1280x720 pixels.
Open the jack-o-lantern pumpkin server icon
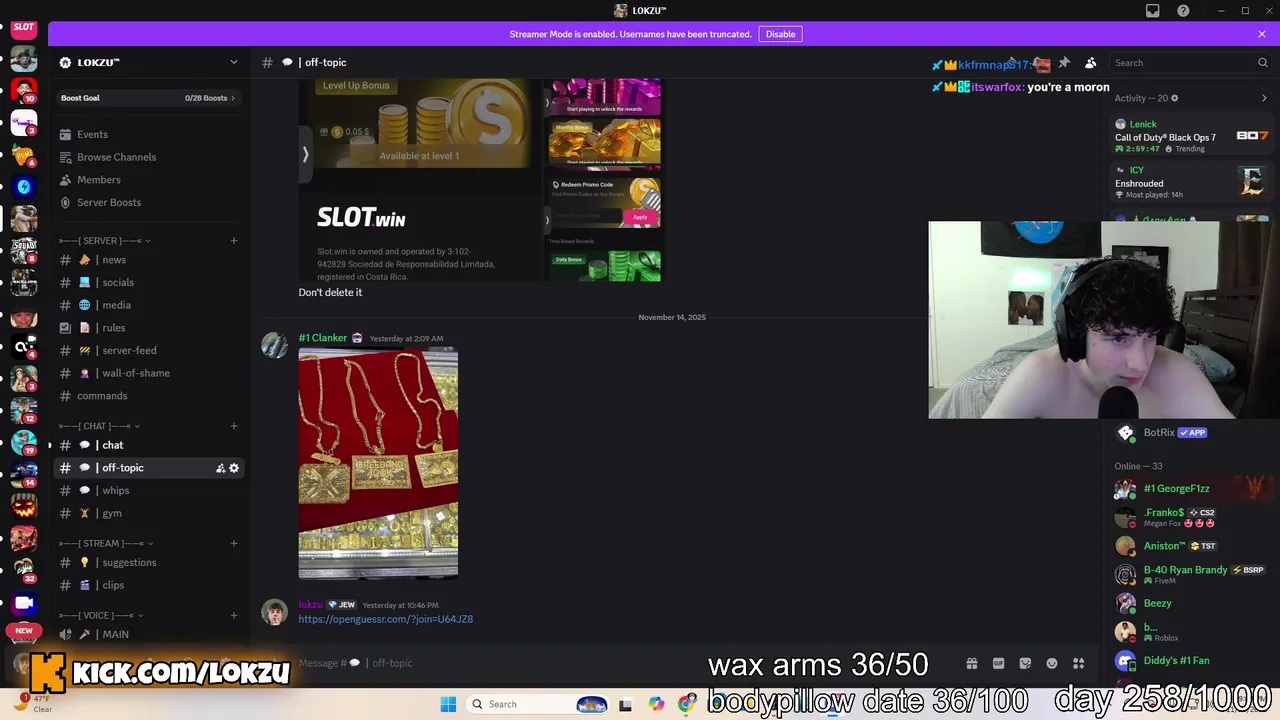pos(24,506)
